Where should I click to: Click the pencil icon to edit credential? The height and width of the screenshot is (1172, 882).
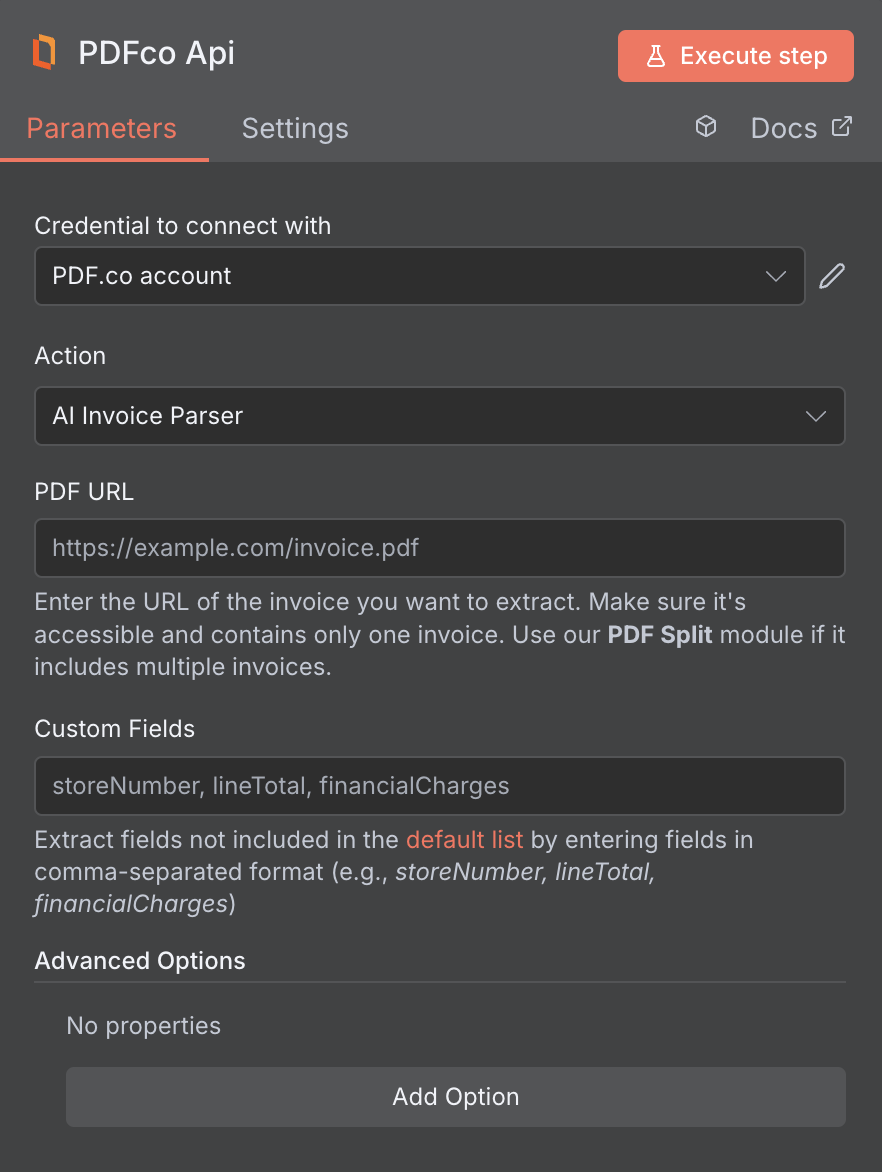831,275
